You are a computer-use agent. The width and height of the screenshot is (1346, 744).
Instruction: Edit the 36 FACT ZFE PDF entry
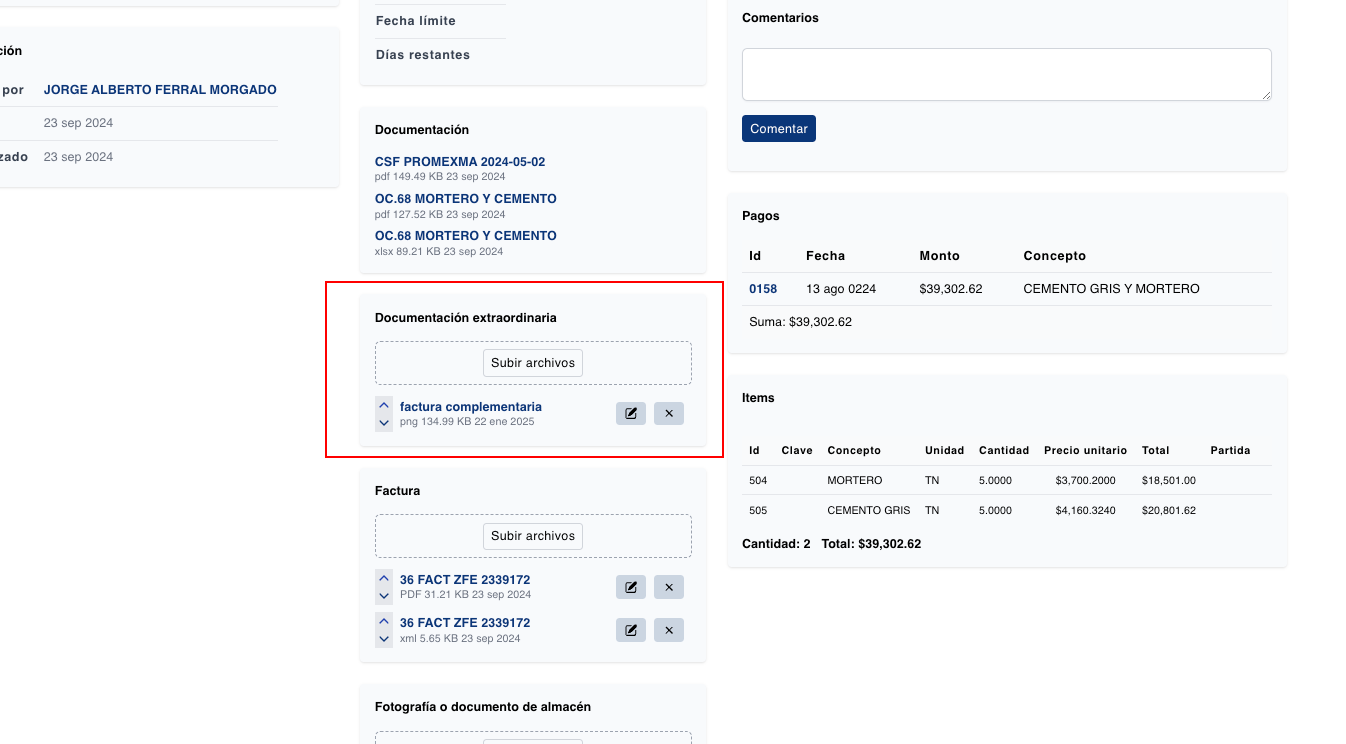[630, 587]
